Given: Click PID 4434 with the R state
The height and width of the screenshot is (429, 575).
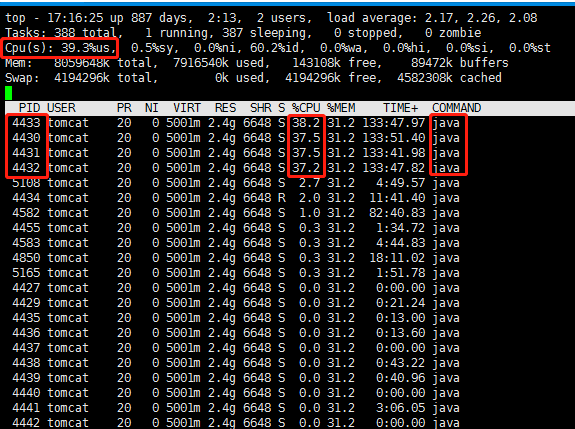Looking at the screenshot, I should (26, 198).
